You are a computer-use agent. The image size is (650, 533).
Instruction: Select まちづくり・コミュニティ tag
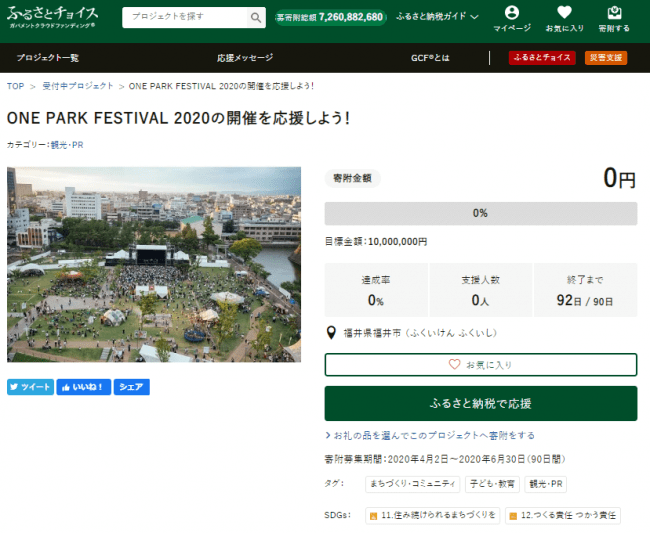(x=412, y=484)
